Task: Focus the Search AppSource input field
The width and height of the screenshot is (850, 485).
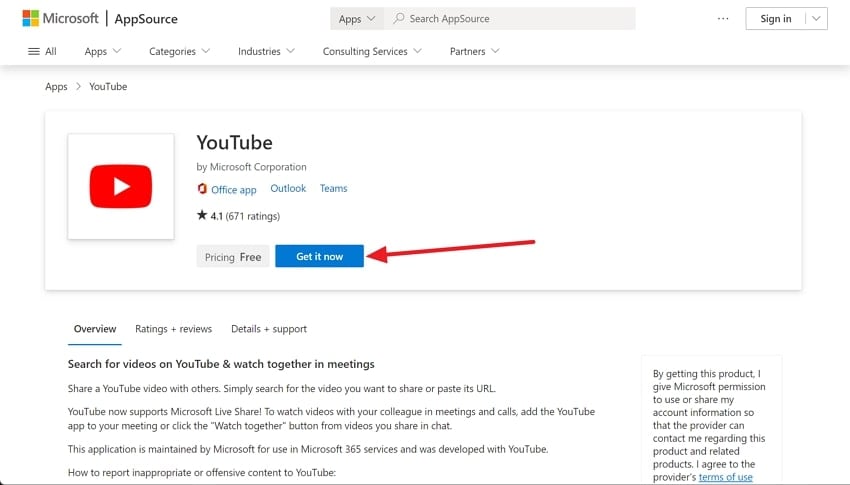Action: click(510, 18)
